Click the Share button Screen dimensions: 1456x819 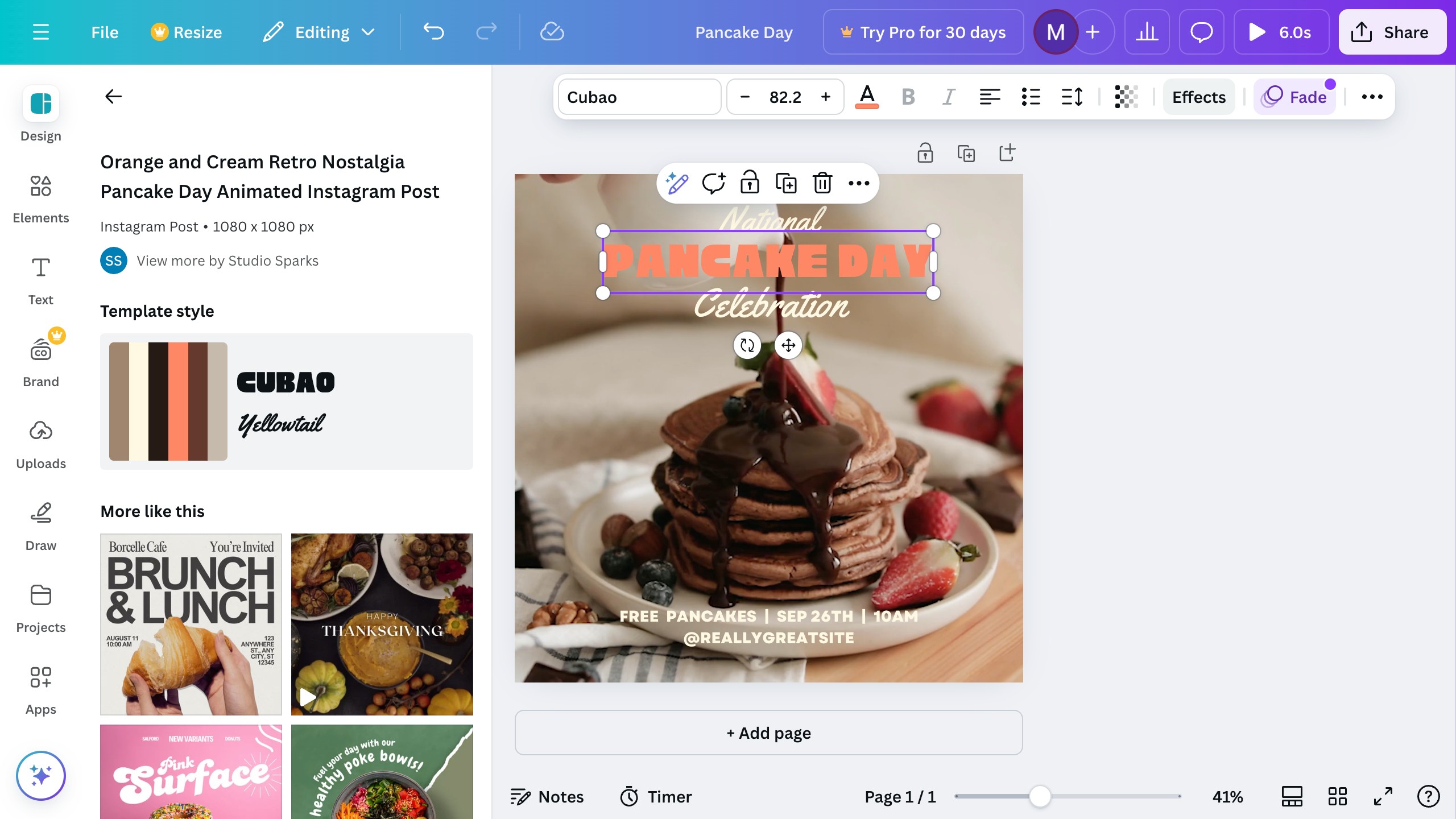(x=1392, y=32)
